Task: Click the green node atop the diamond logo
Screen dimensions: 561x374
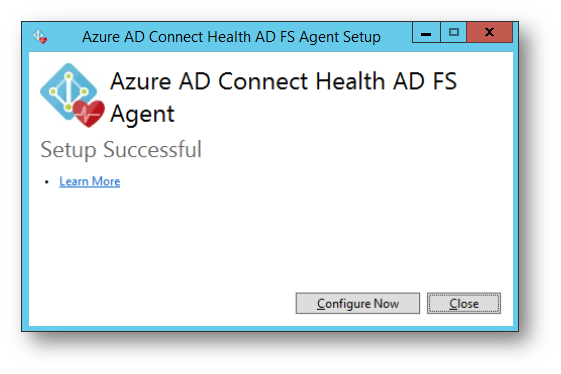Action: pyautogui.click(x=69, y=76)
